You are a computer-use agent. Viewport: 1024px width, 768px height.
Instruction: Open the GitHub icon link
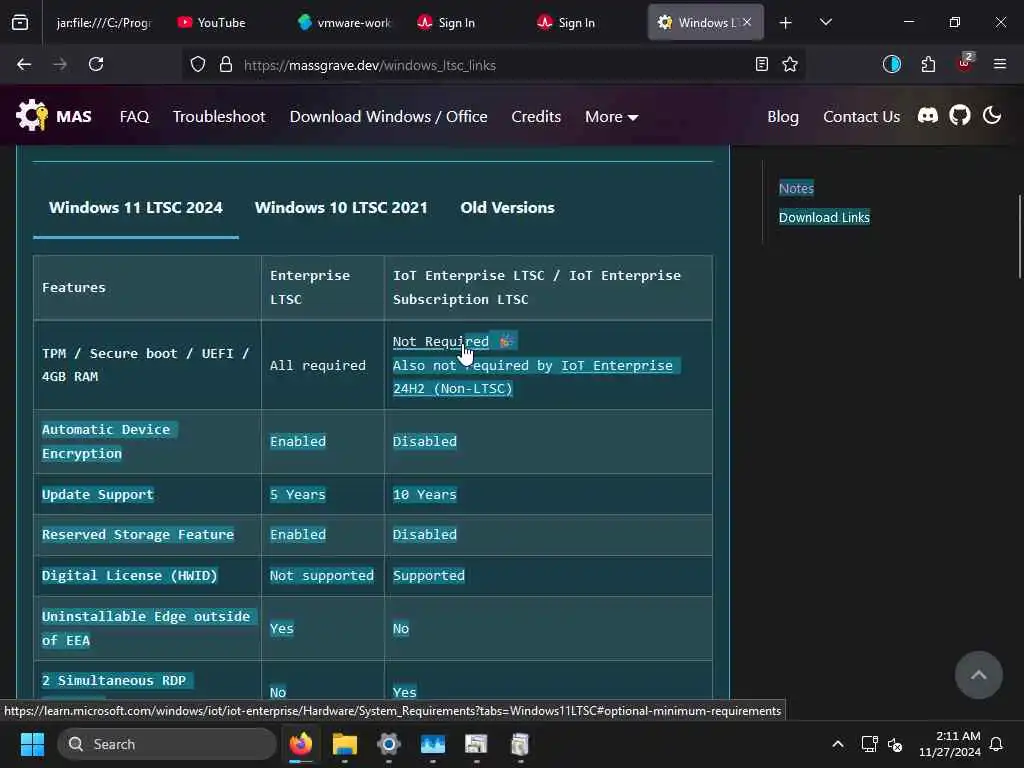pyautogui.click(x=959, y=116)
